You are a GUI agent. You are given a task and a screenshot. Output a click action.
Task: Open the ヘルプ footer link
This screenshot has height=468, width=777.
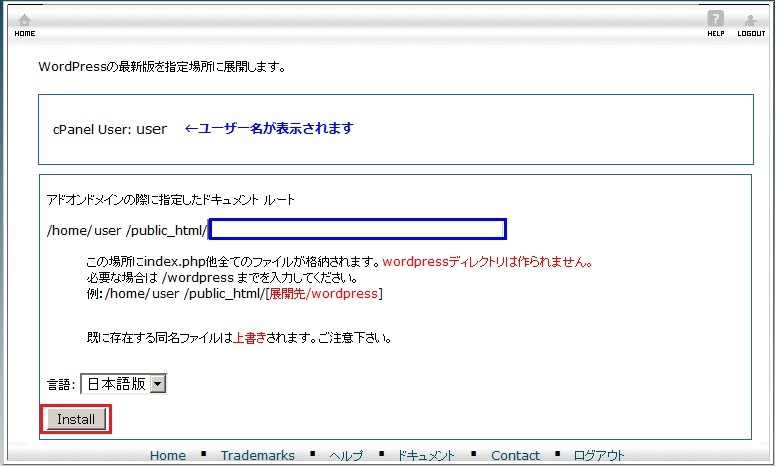[346, 455]
